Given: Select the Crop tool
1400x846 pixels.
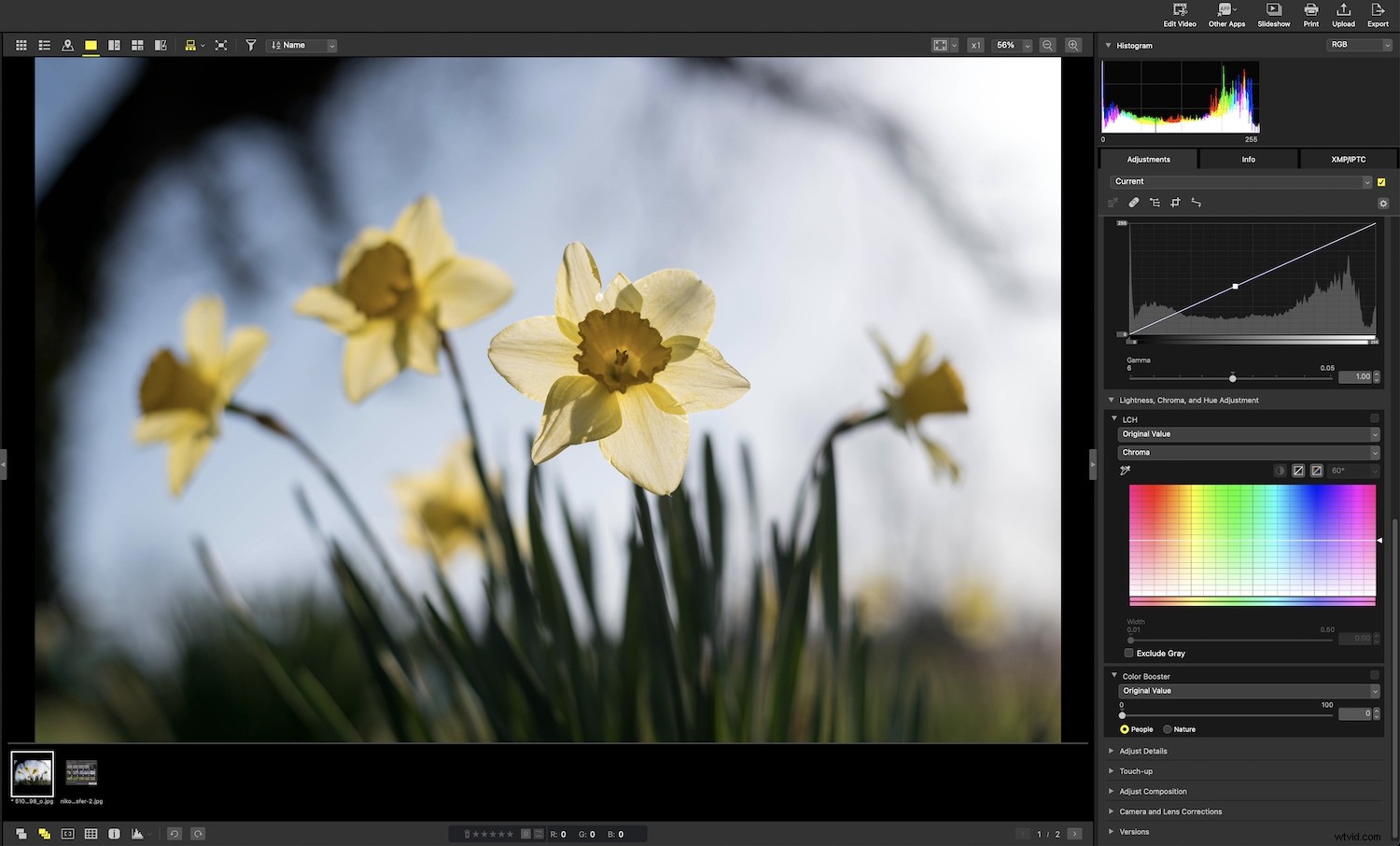Looking at the screenshot, I should (1175, 203).
